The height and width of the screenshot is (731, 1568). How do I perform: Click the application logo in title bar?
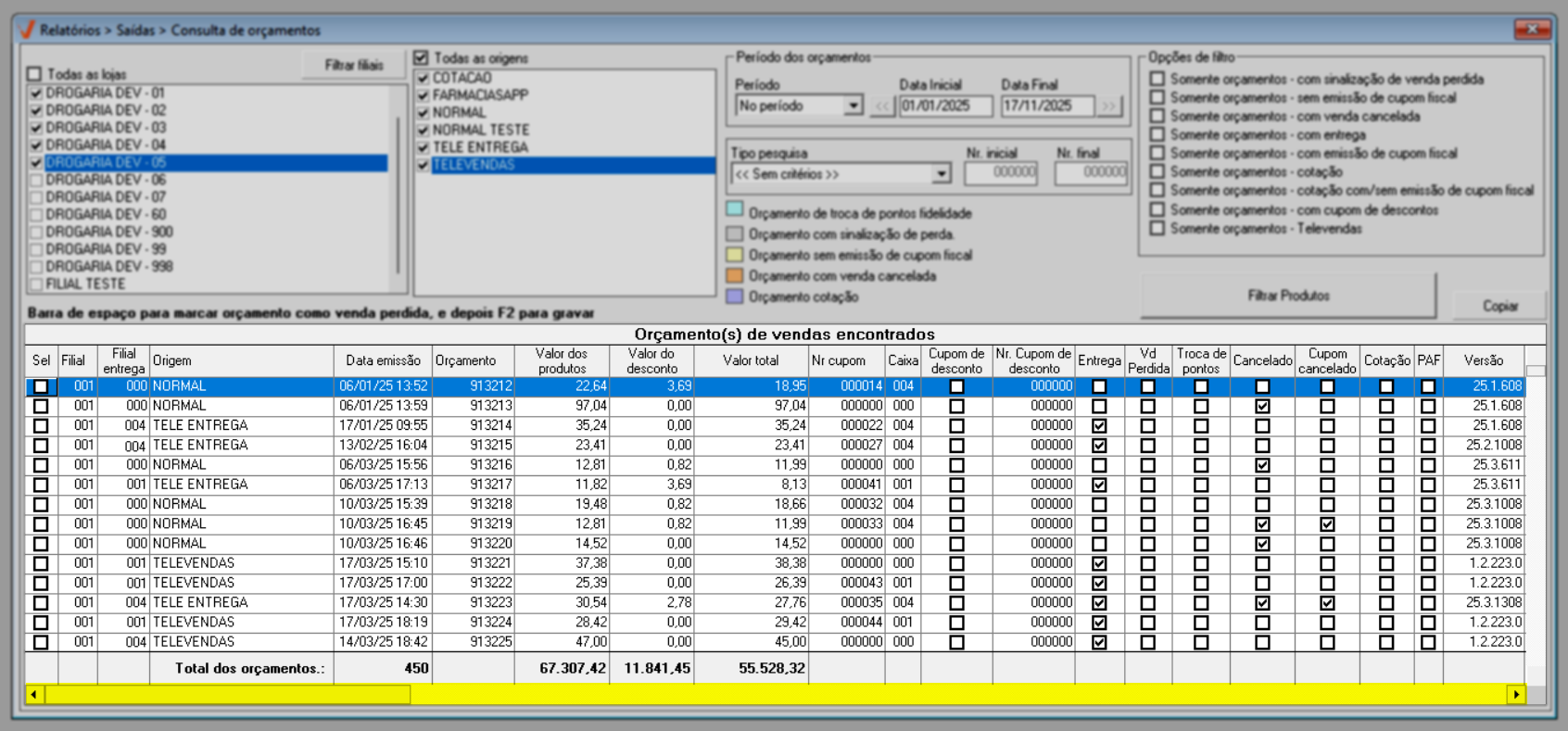[27, 30]
